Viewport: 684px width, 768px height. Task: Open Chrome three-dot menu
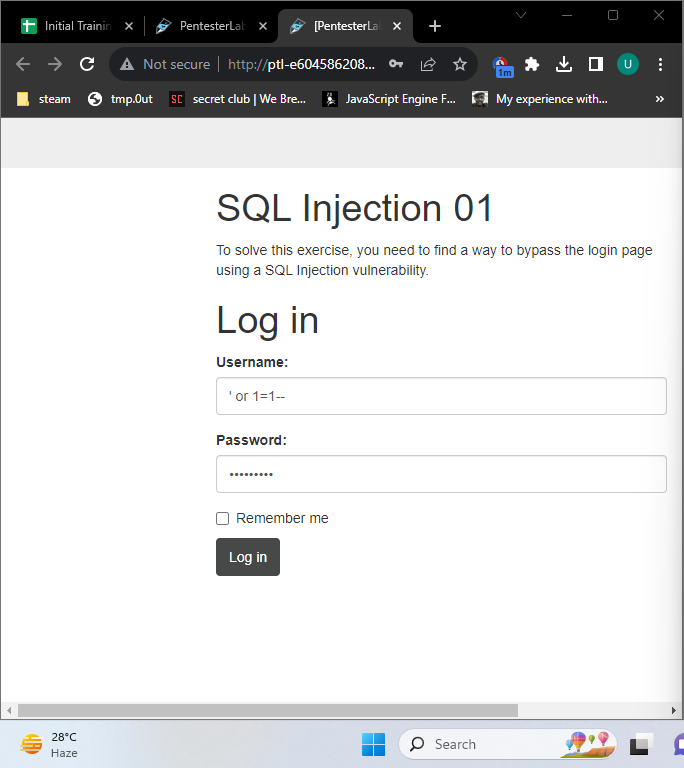click(x=661, y=64)
